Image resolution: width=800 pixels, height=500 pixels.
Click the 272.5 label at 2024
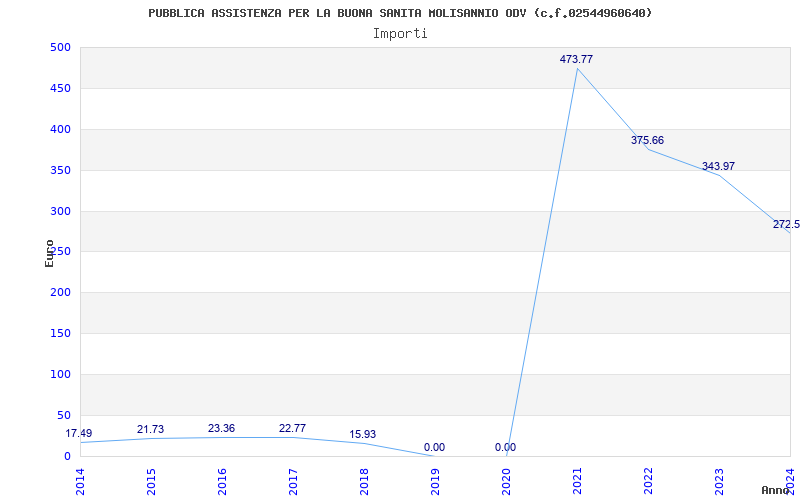[786, 224]
